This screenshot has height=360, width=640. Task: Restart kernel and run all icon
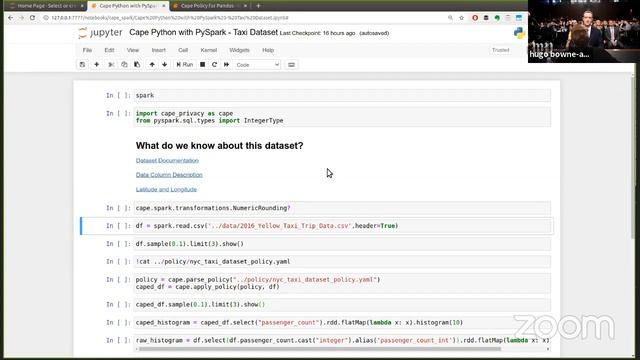pyautogui.click(x=227, y=64)
